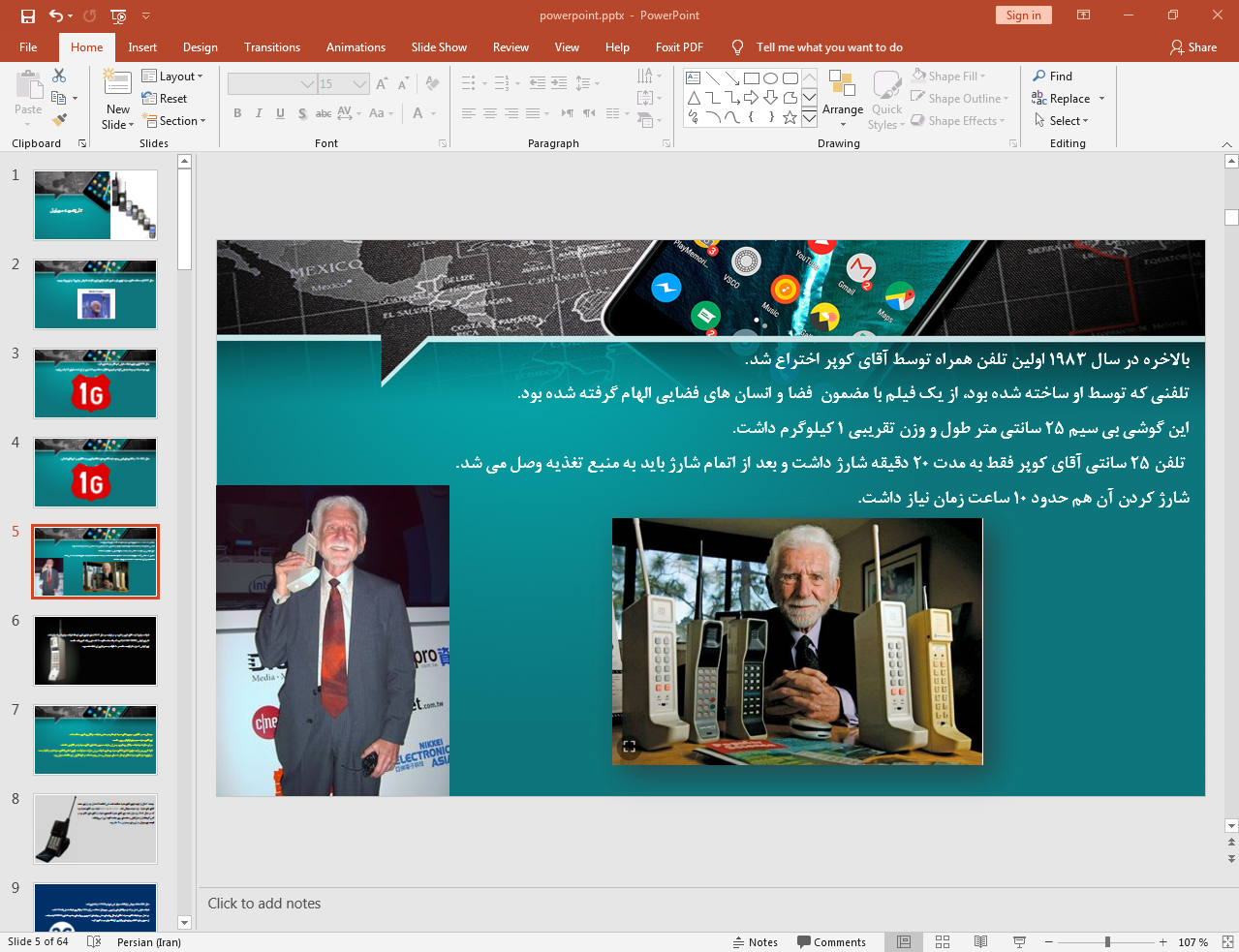
Task: Align text to center
Action: 490,113
